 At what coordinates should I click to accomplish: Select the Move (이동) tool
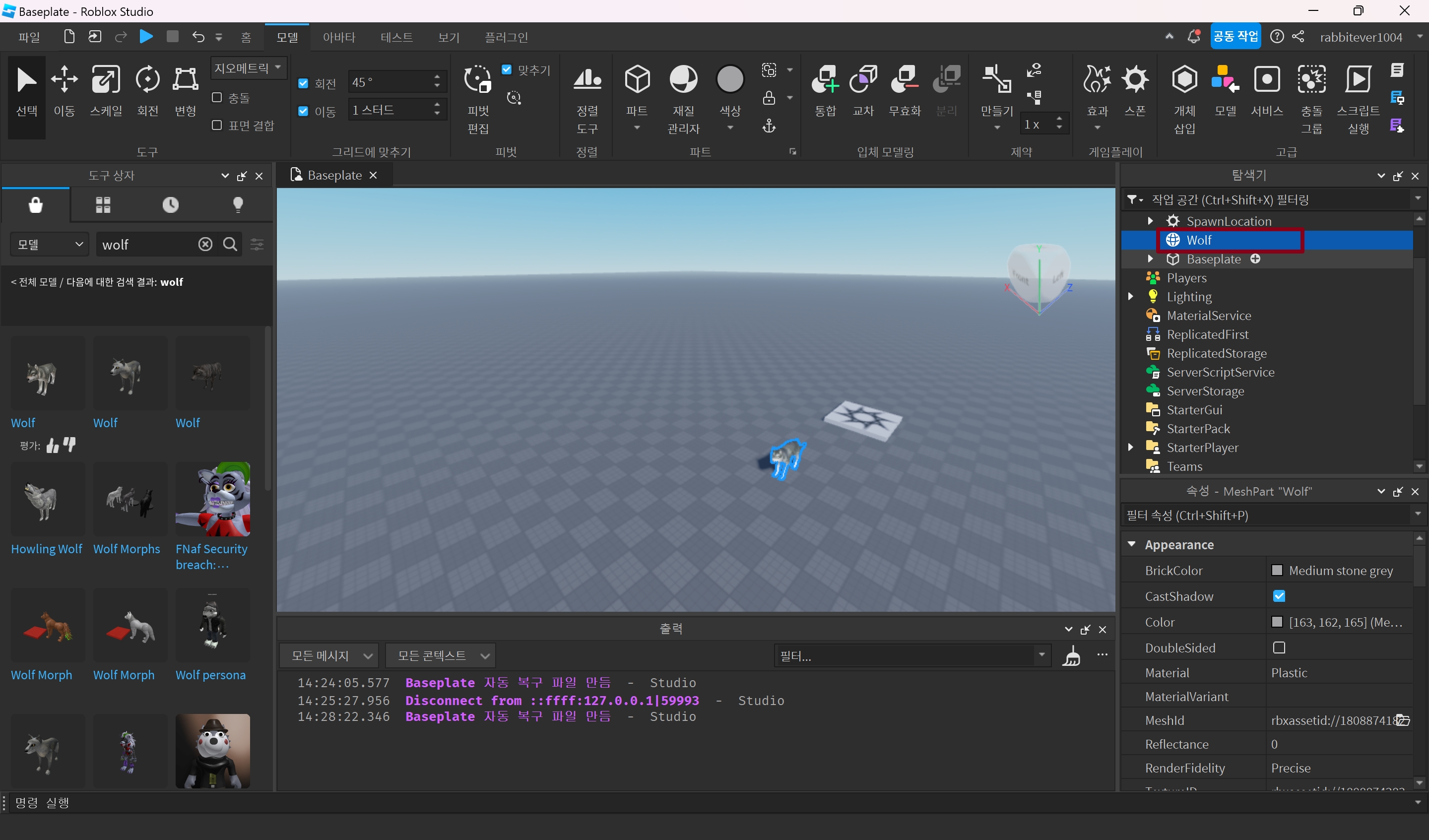tap(64, 80)
